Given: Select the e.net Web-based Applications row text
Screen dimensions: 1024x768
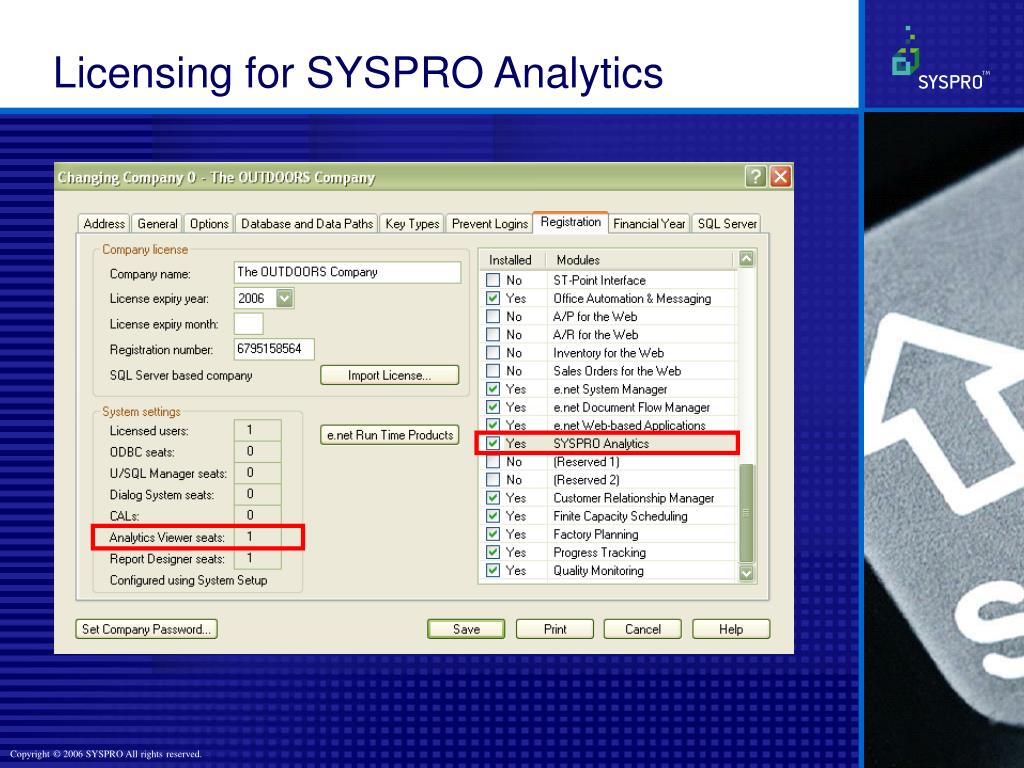Looking at the screenshot, I should pos(630,425).
